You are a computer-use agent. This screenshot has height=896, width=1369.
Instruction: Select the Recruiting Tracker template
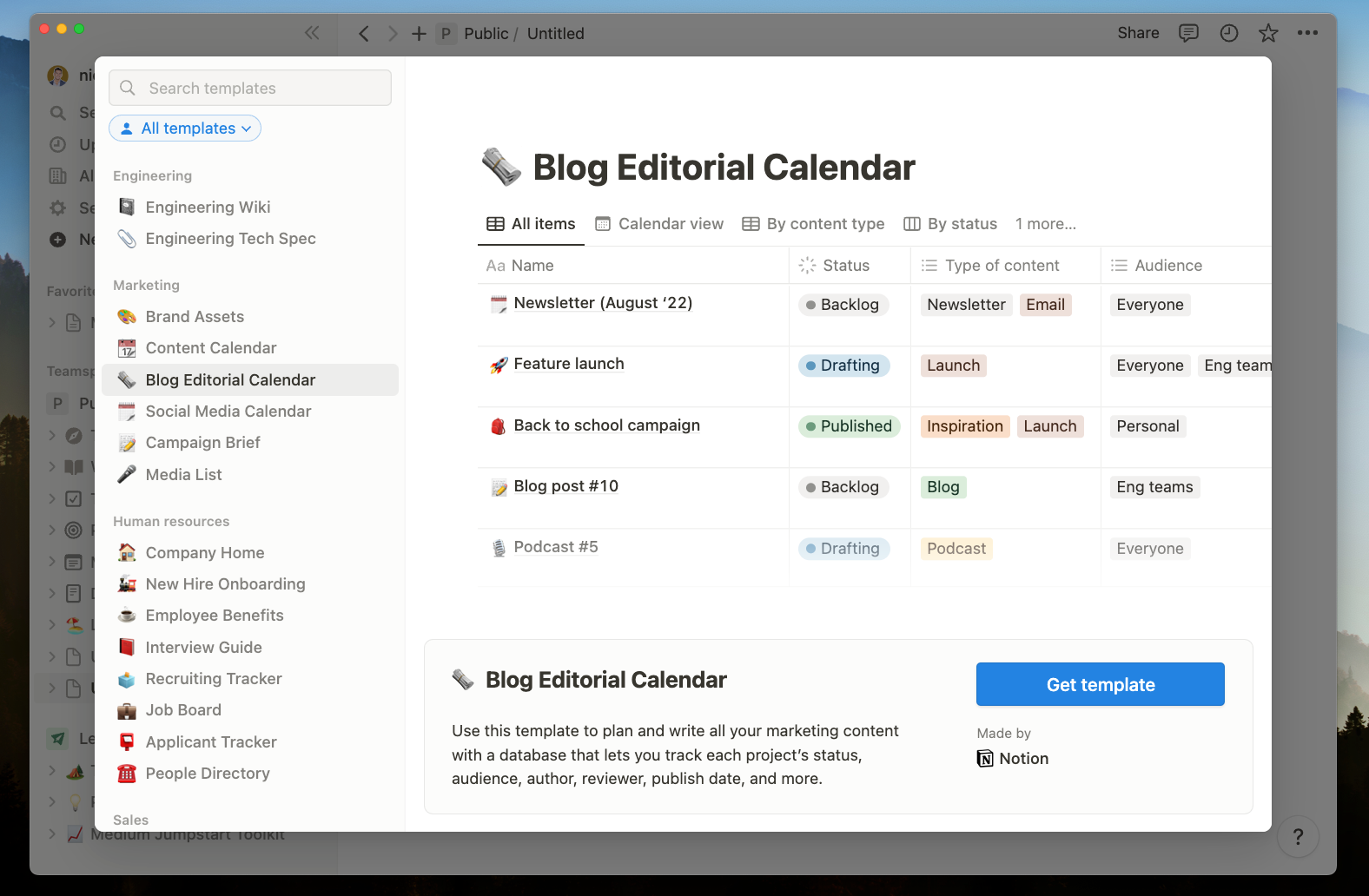point(250,679)
